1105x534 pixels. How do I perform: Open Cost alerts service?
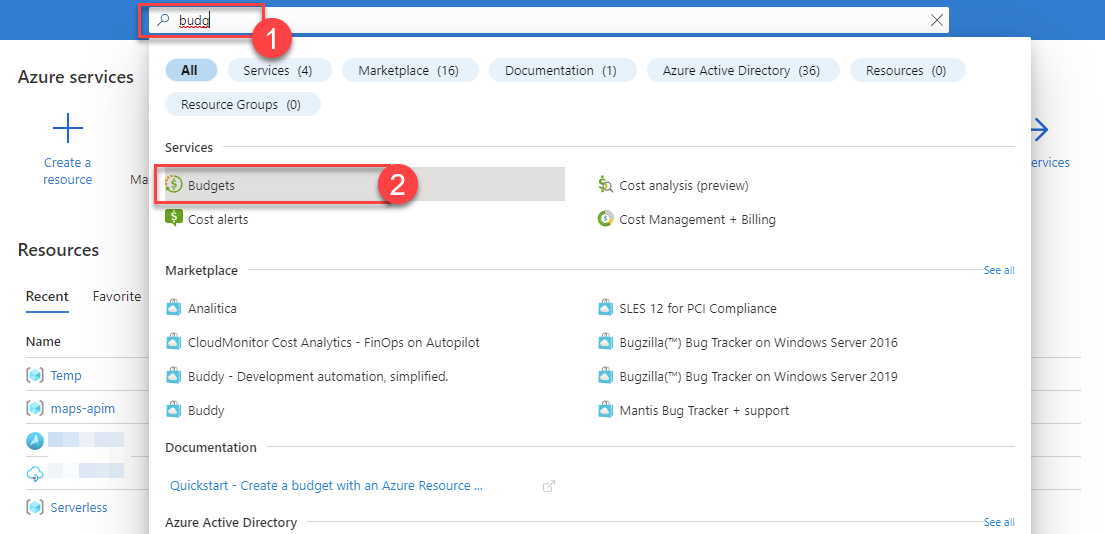point(218,219)
